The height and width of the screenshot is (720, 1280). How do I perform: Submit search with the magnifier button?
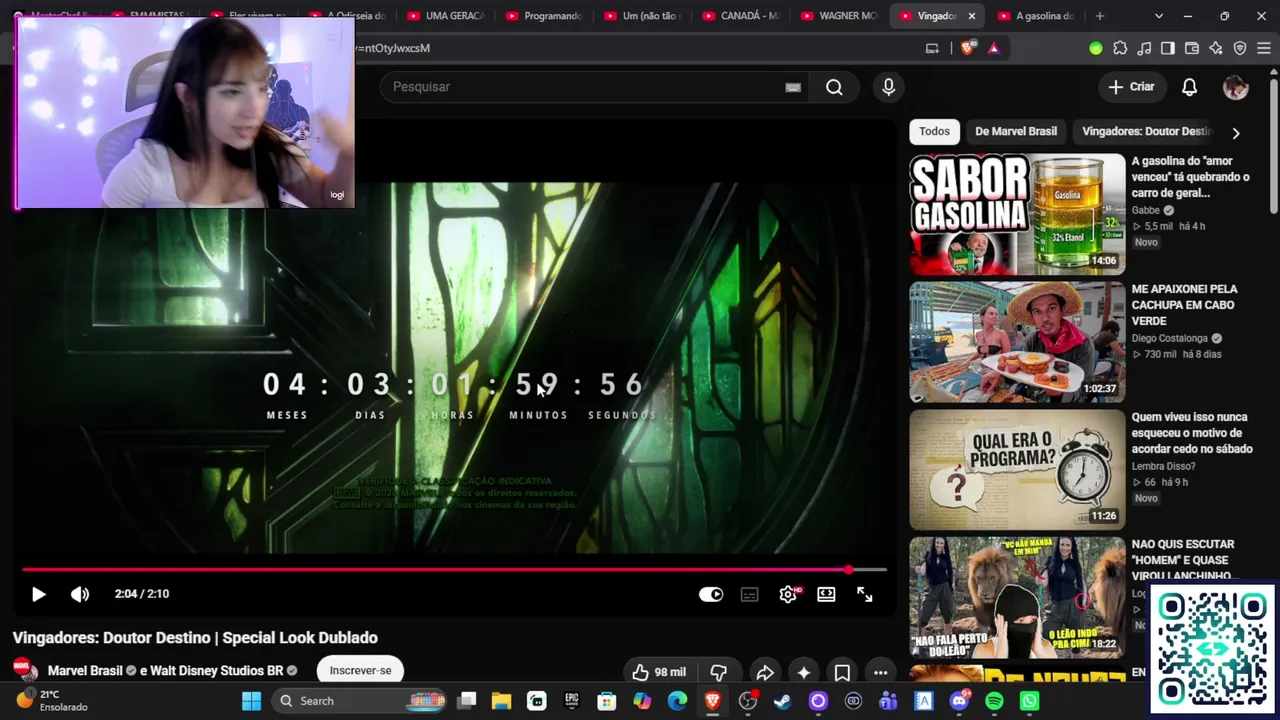(x=834, y=87)
